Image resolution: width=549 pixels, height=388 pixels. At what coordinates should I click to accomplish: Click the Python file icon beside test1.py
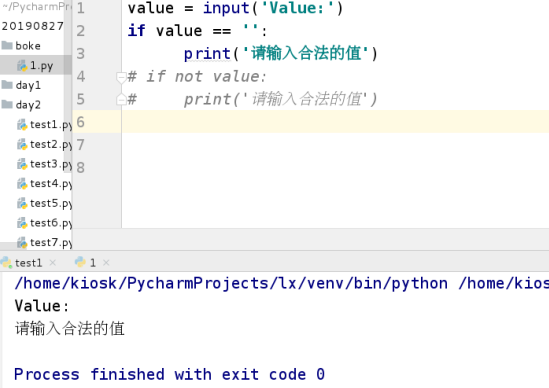[22, 125]
